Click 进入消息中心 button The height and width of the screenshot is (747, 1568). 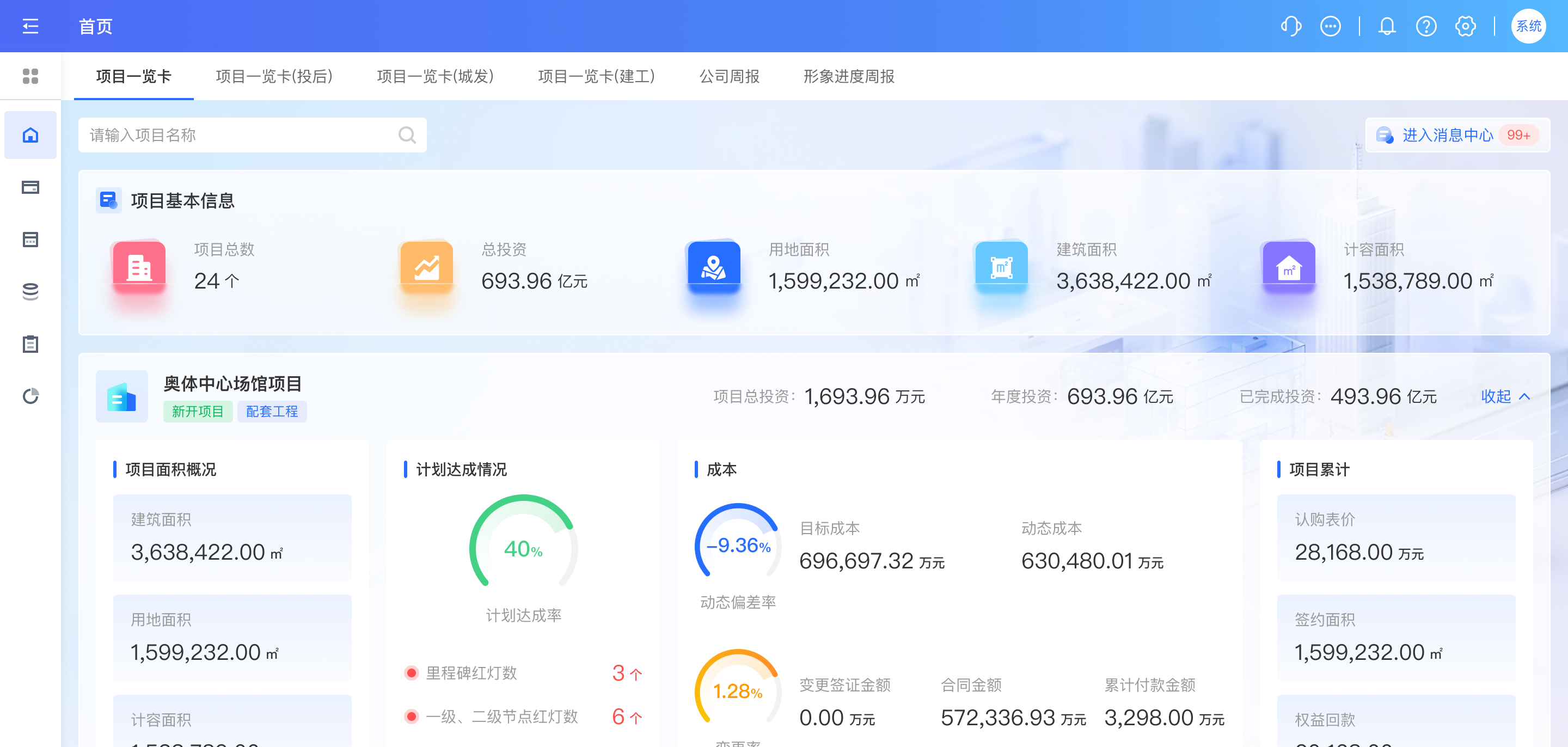[1457, 135]
